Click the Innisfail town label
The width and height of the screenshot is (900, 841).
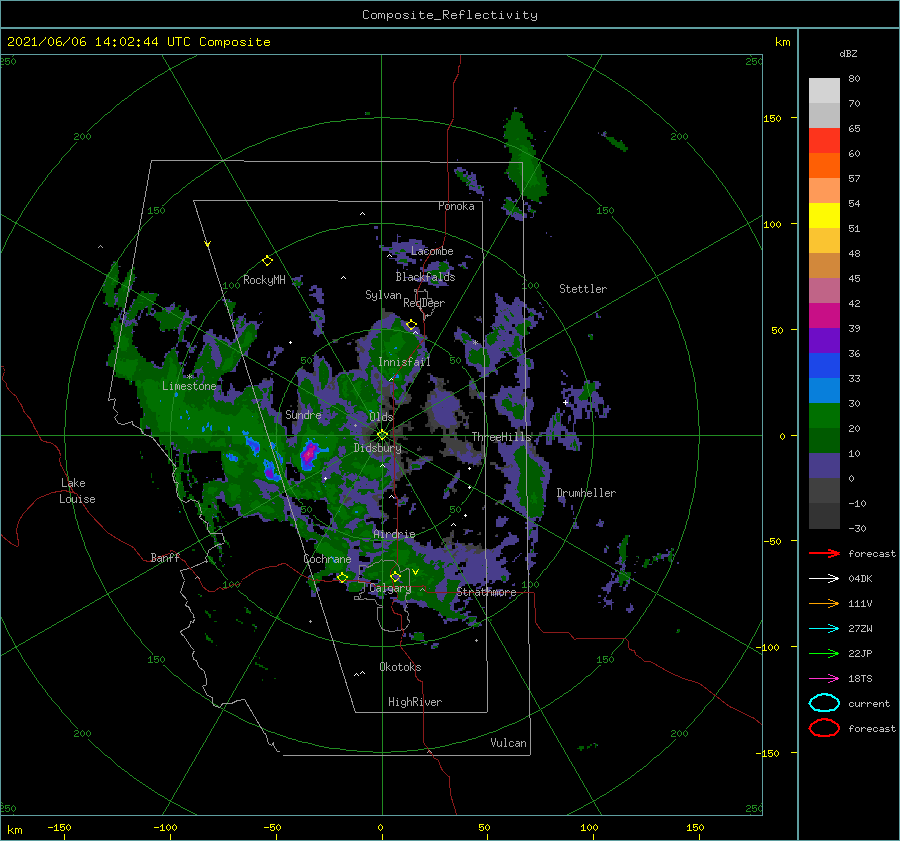404,362
